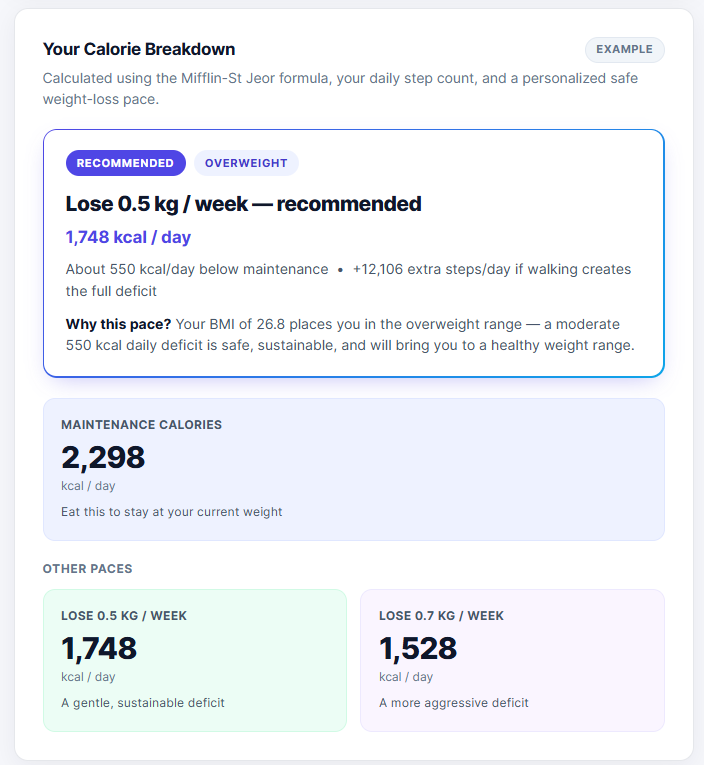This screenshot has height=765, width=704.
Task: Click the 1,528 kcal value
Action: 418,648
